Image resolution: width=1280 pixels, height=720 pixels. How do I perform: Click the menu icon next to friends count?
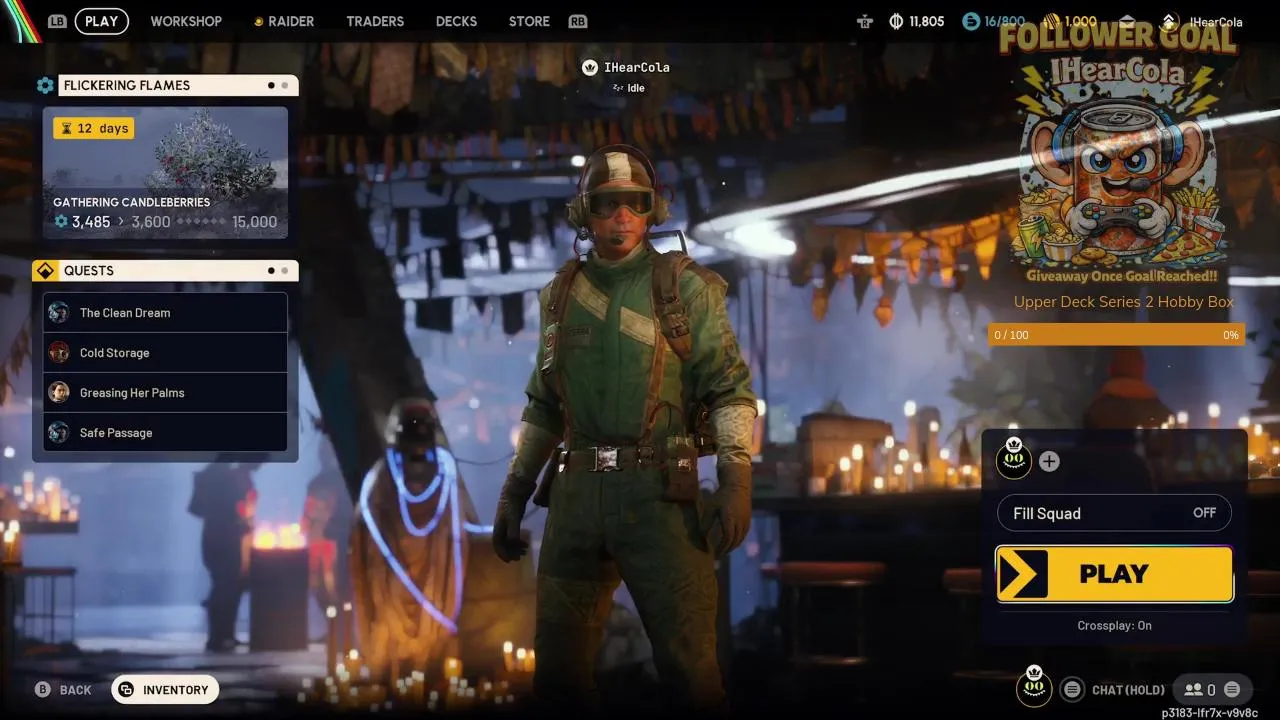point(1232,689)
